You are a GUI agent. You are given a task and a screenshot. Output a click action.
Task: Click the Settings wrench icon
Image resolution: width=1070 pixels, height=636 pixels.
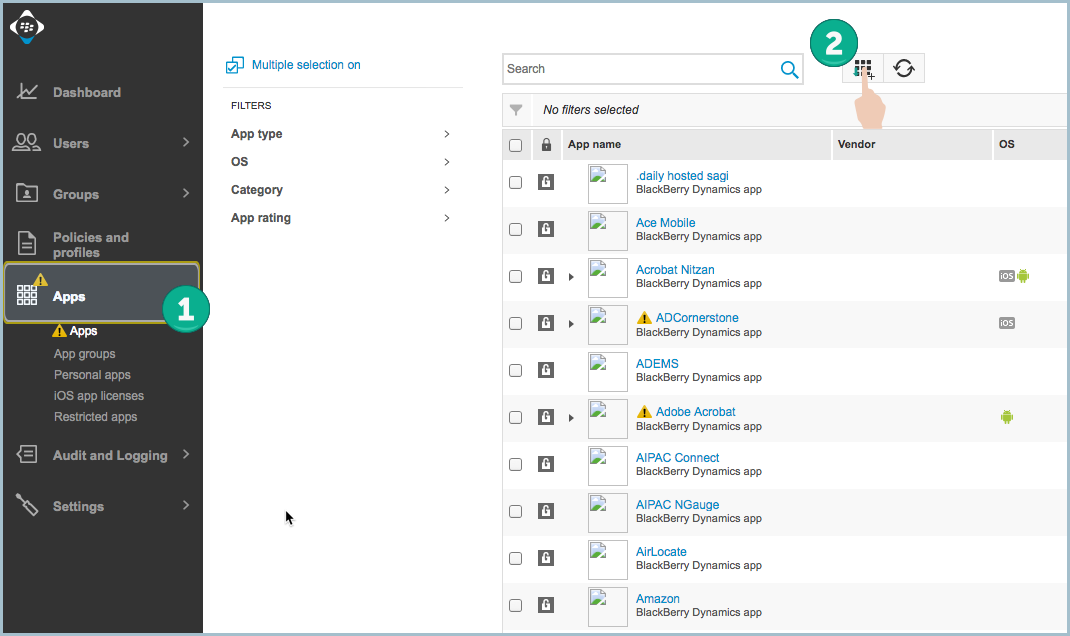[27, 506]
